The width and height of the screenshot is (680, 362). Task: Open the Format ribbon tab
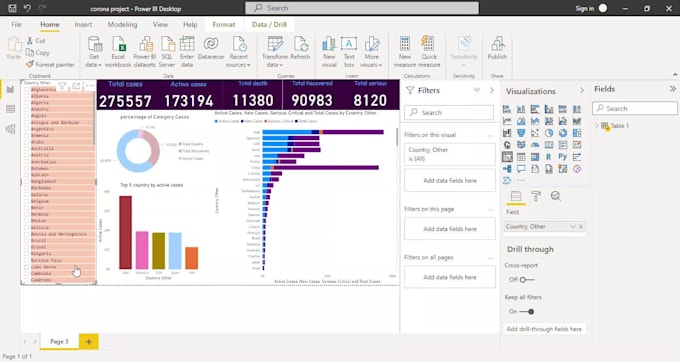[224, 25]
